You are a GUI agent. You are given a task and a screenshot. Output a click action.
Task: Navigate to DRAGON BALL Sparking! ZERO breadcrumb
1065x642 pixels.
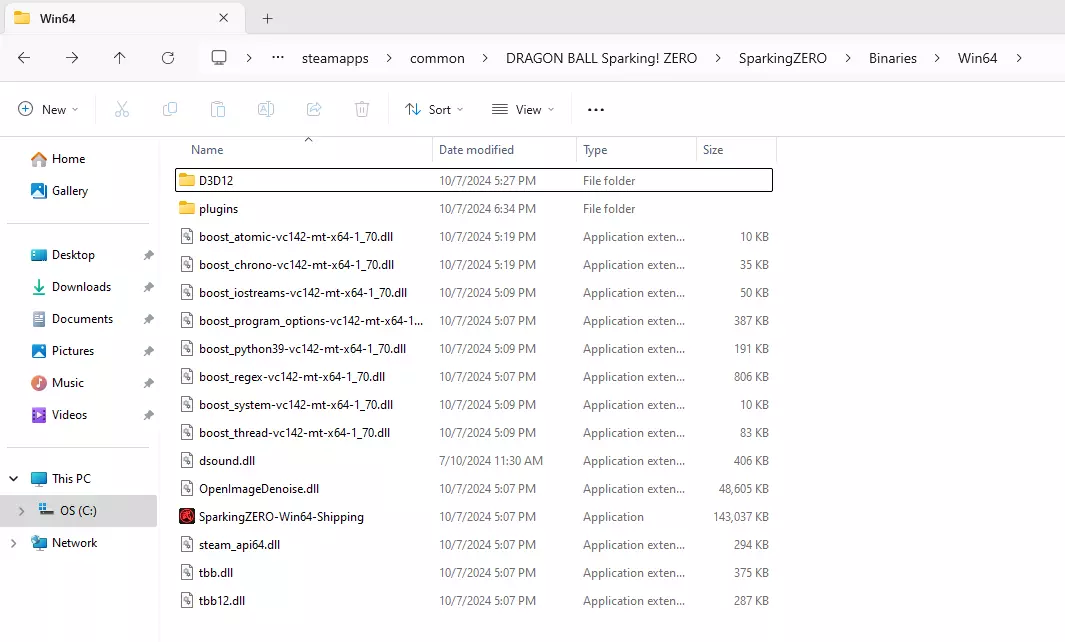coord(601,58)
